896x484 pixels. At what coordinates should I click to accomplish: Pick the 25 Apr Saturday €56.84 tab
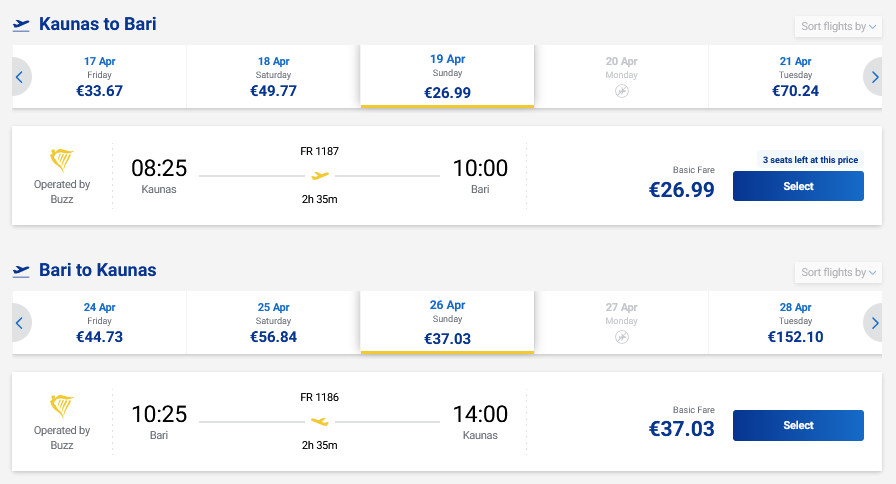(273, 322)
